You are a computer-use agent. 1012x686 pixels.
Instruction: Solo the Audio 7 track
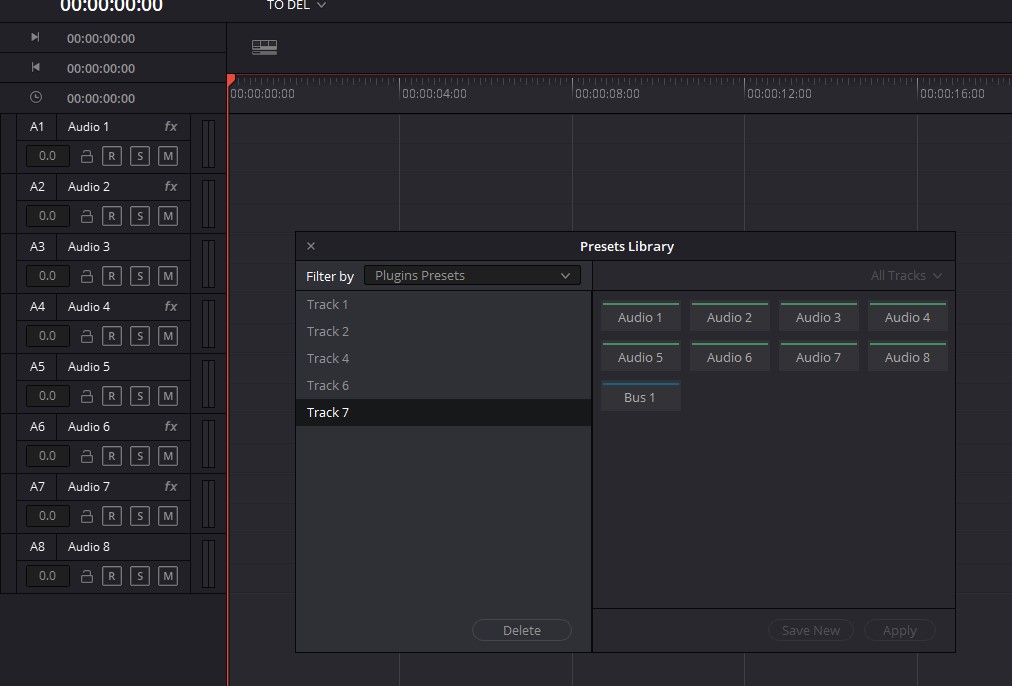tap(140, 516)
